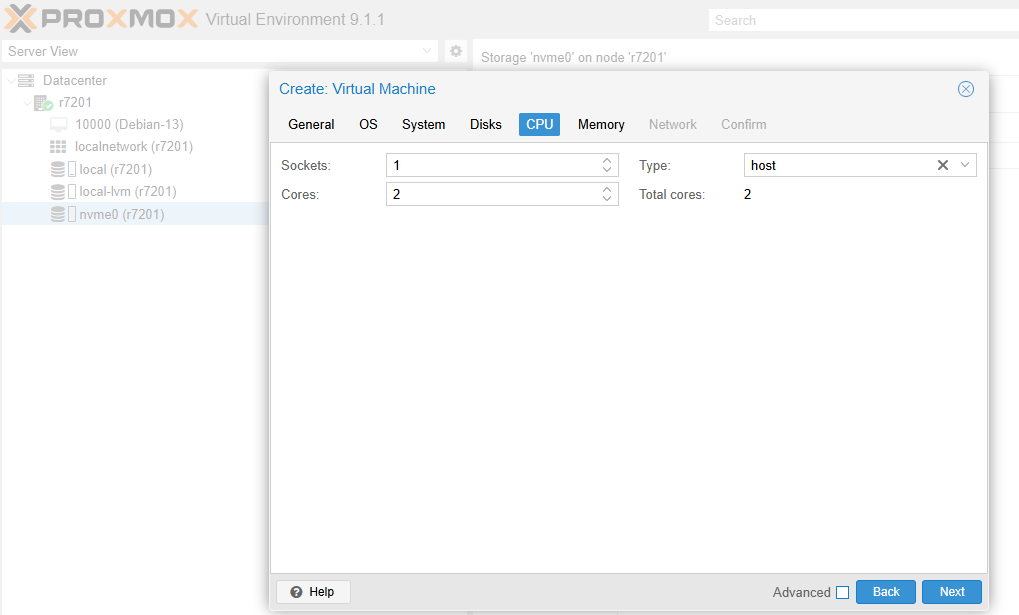Increase the Cores value with the stepper

point(607,189)
